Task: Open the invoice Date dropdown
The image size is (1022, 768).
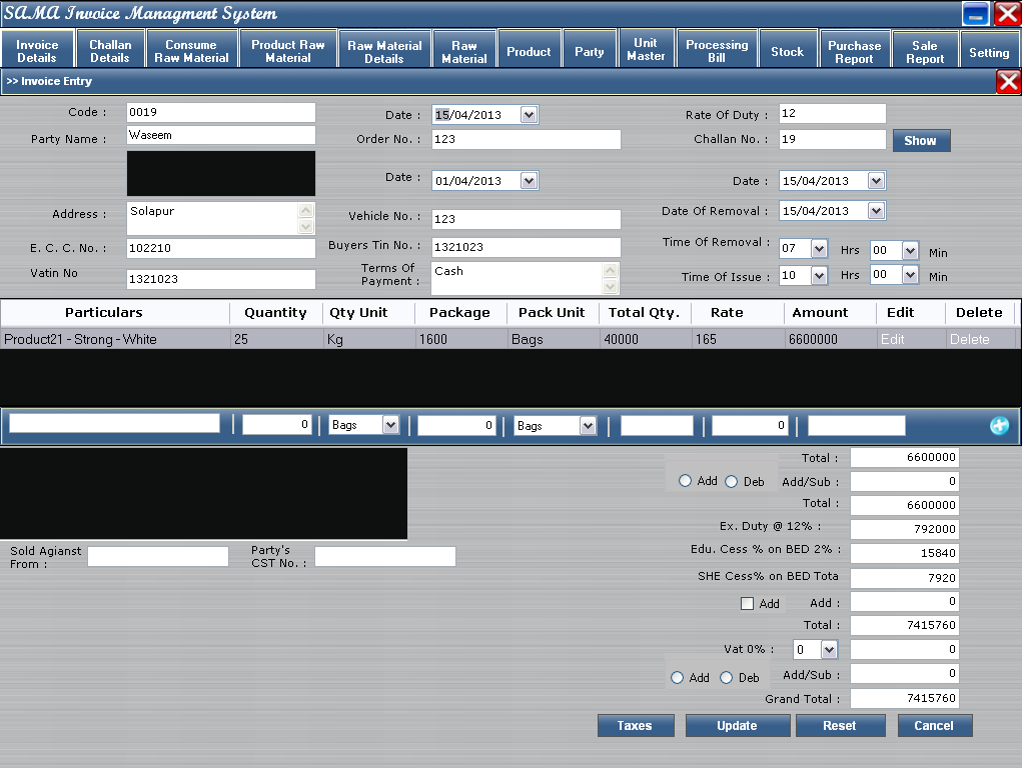Action: 529,115
